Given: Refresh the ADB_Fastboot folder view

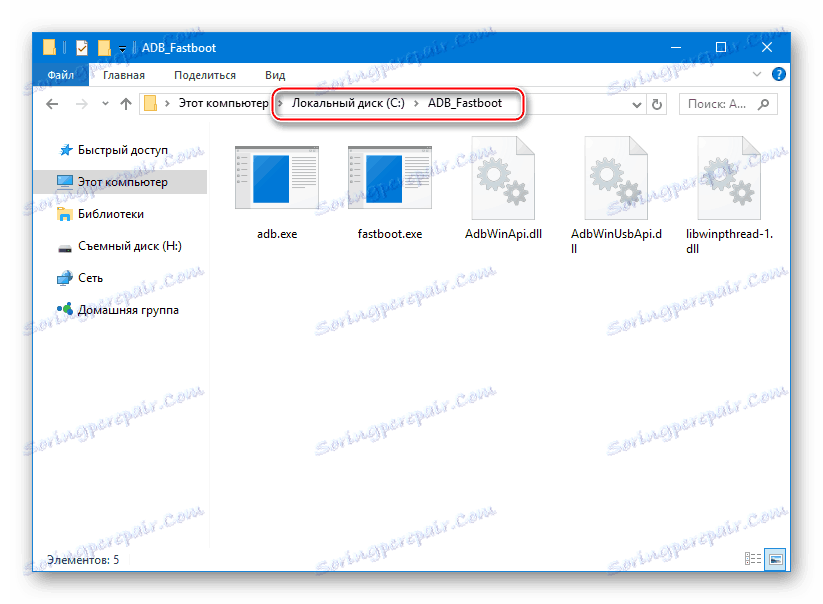Looking at the screenshot, I should point(657,104).
